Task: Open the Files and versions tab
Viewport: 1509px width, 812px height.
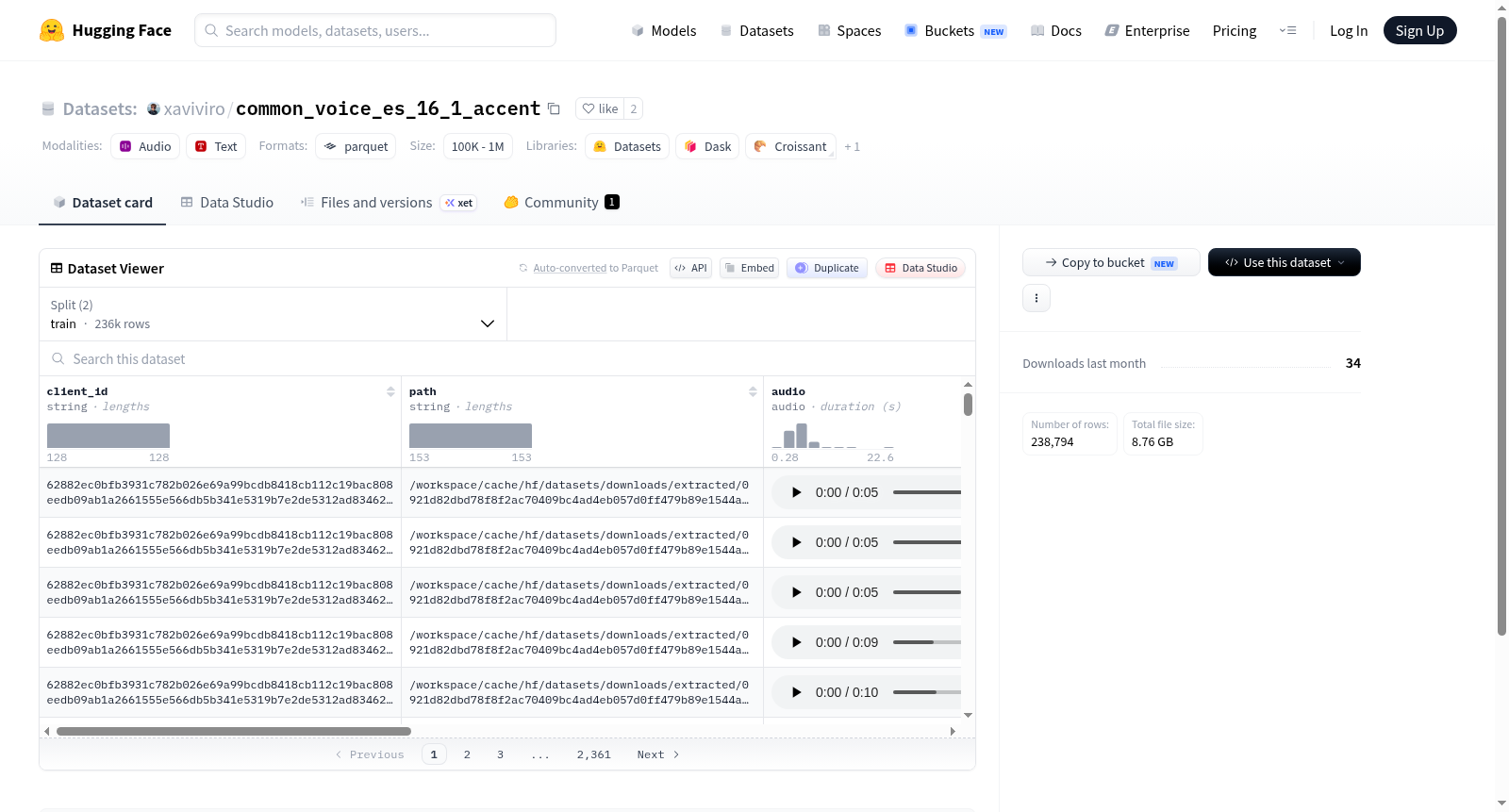Action: pos(389,203)
